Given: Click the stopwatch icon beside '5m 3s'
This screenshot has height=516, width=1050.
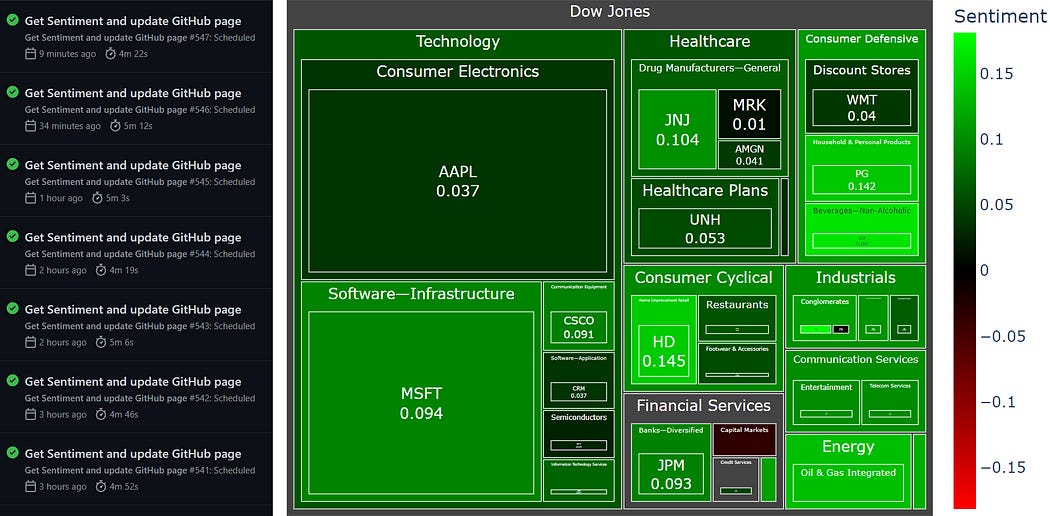Looking at the screenshot, I should 98,198.
